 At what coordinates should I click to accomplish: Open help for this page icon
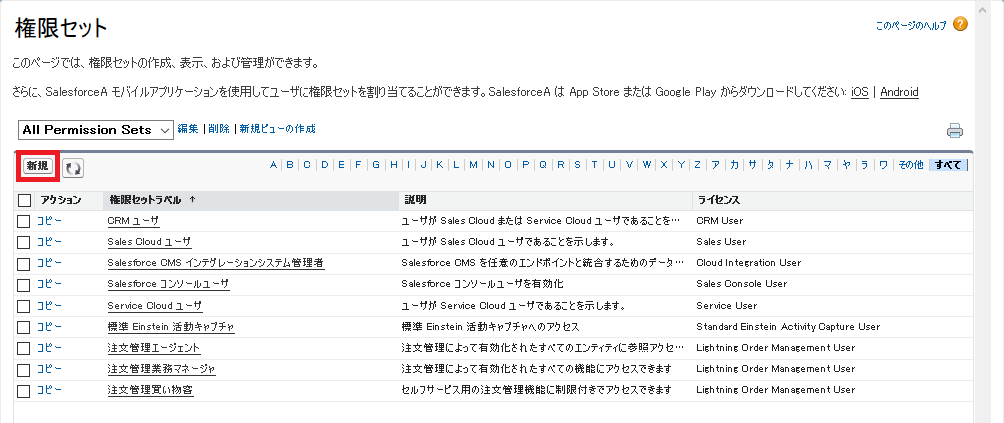(x=960, y=24)
